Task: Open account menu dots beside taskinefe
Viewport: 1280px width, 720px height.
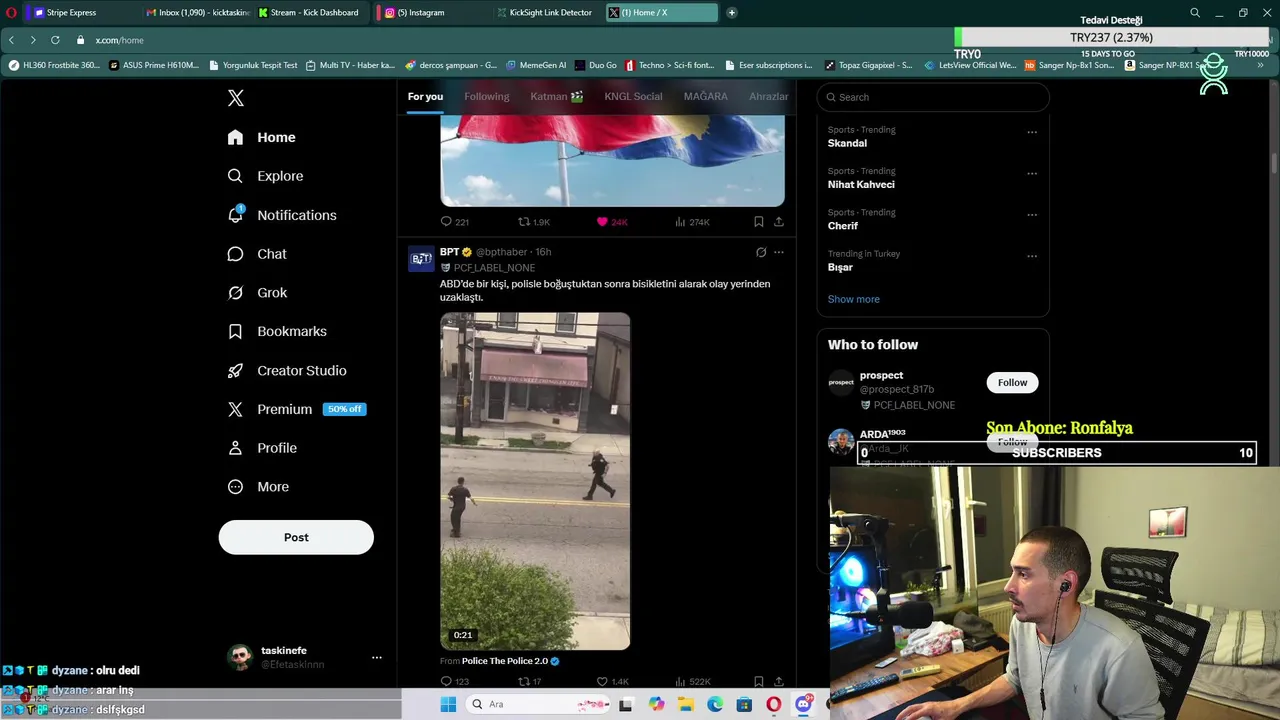Action: click(377, 657)
